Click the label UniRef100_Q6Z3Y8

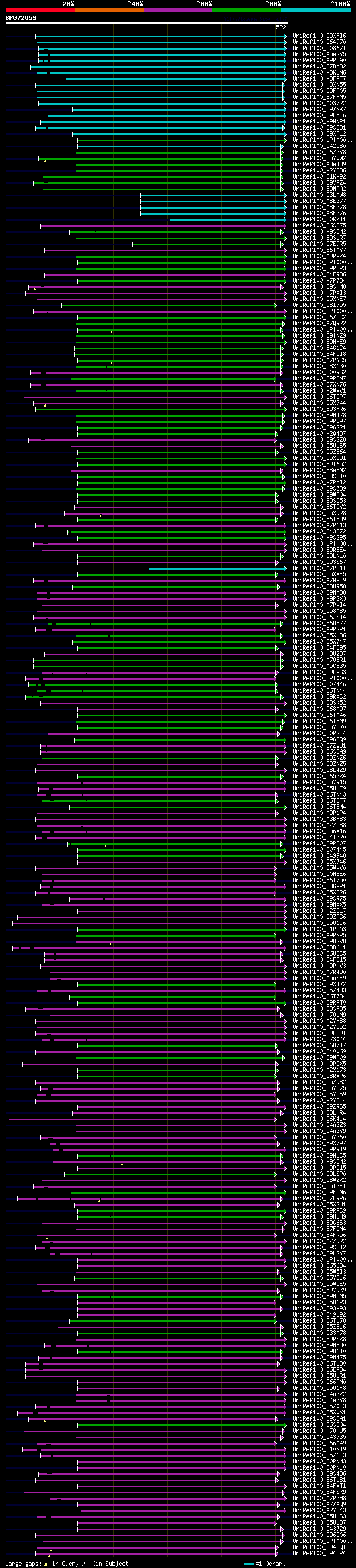[319, 152]
